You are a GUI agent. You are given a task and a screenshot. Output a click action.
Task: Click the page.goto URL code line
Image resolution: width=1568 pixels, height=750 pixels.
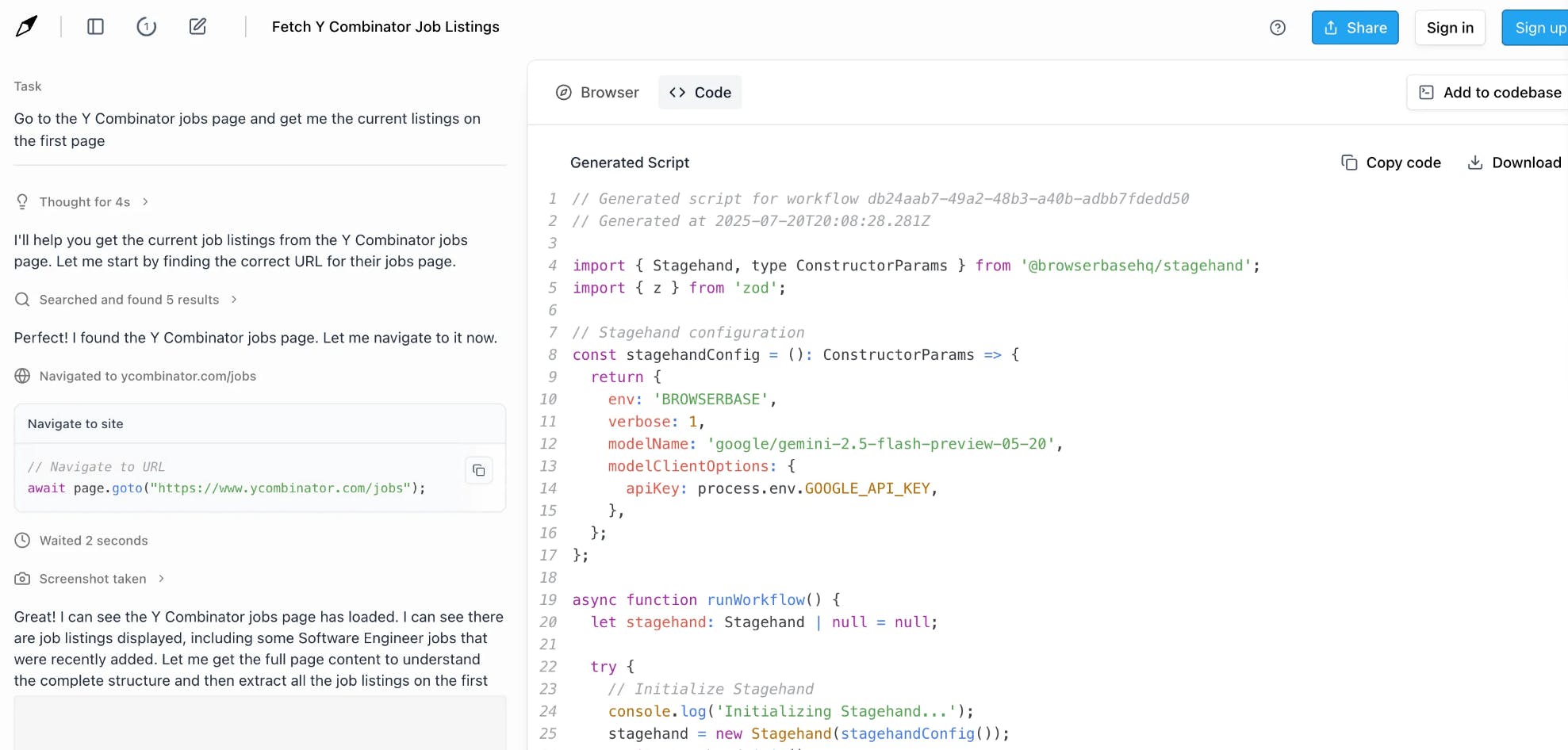coord(227,488)
